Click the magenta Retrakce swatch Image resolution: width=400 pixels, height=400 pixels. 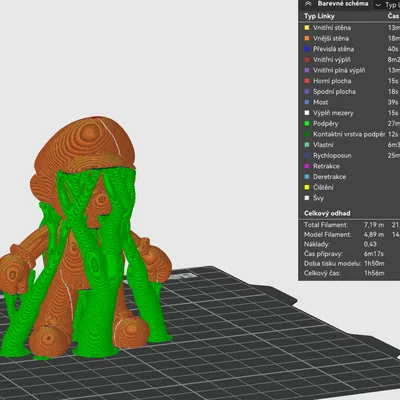point(307,166)
